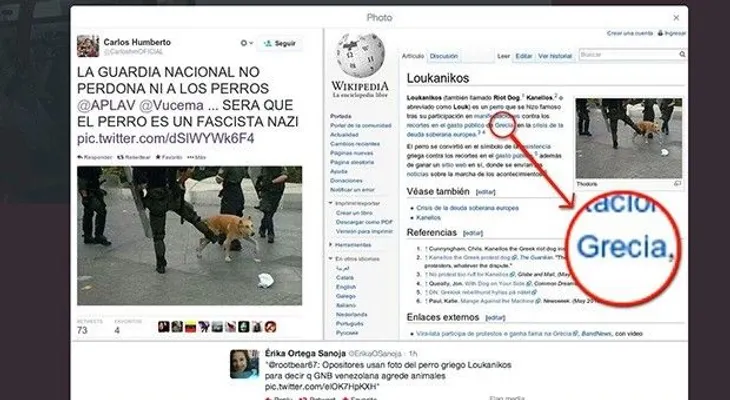
Task: Open the pic.twitter.com/elOK7HpKXH link
Action: point(321,387)
